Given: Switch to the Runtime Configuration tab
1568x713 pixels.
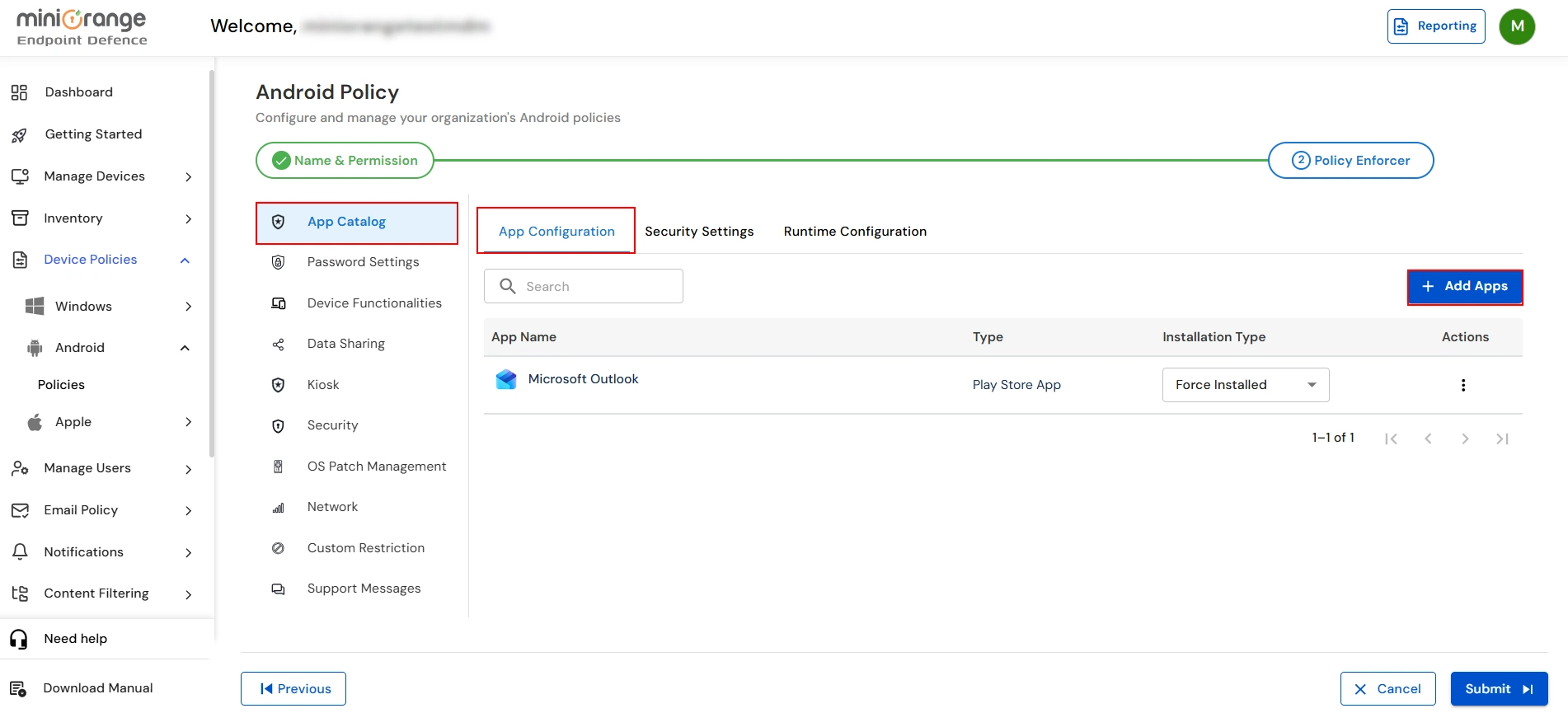Looking at the screenshot, I should (x=855, y=232).
